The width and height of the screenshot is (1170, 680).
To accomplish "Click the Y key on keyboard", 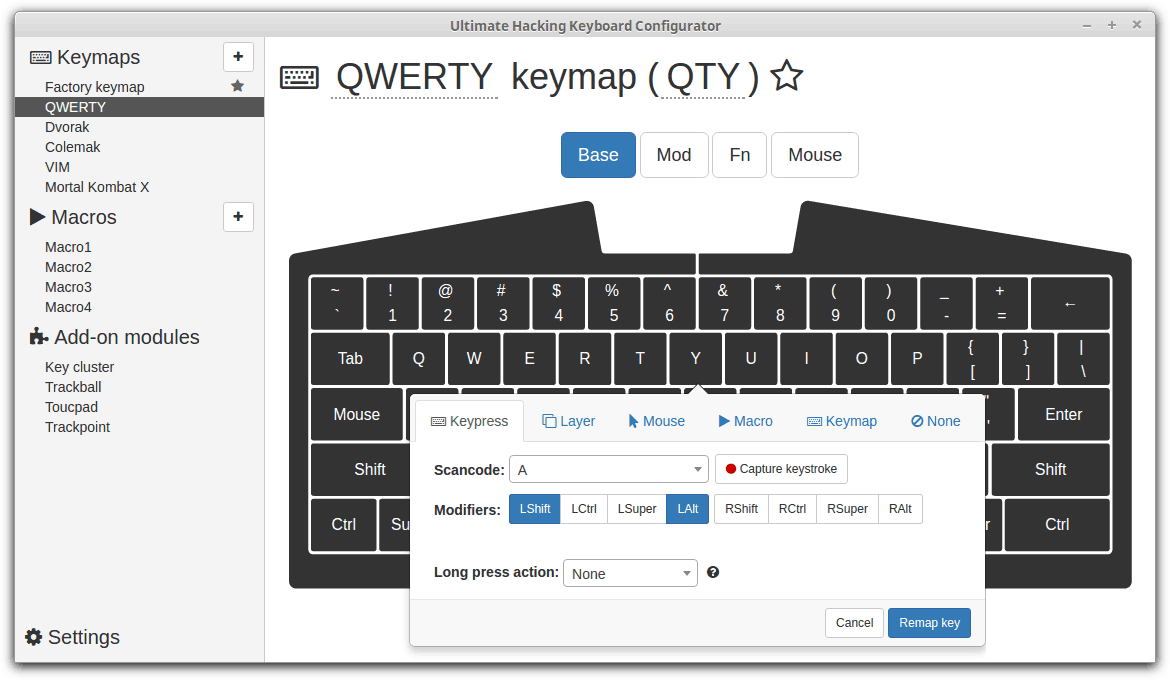I will (x=695, y=358).
